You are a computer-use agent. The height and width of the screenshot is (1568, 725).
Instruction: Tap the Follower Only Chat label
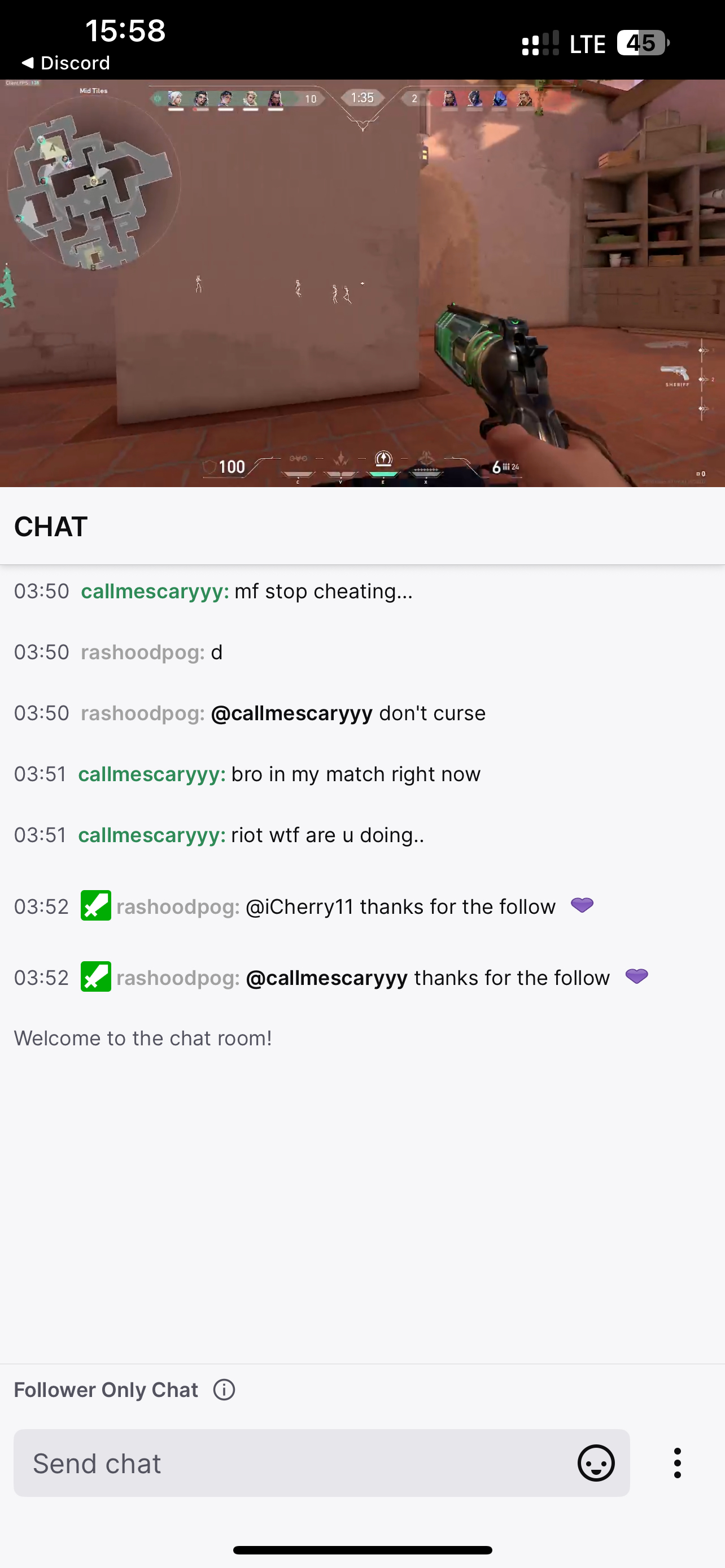106,1390
